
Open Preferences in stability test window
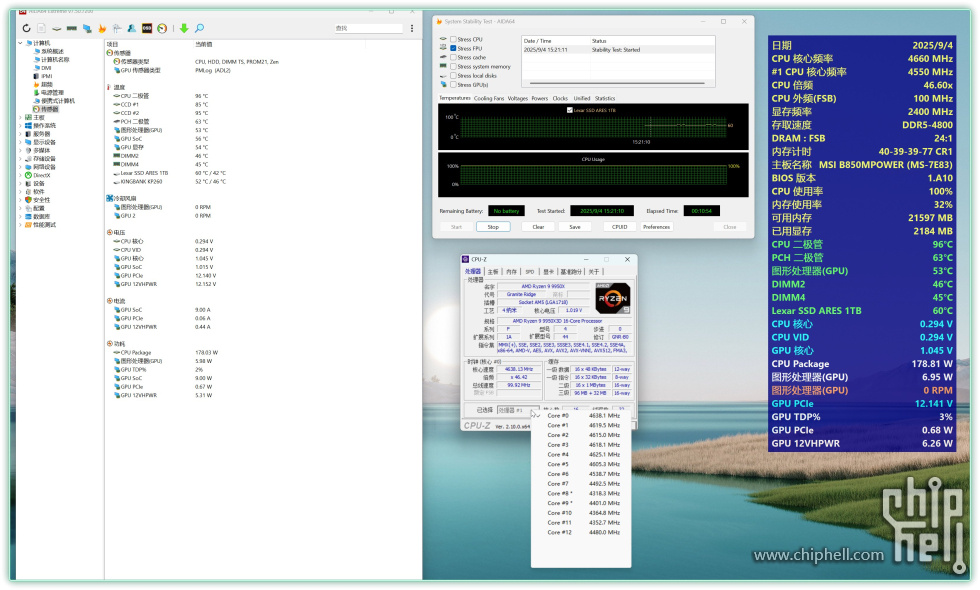coord(656,227)
